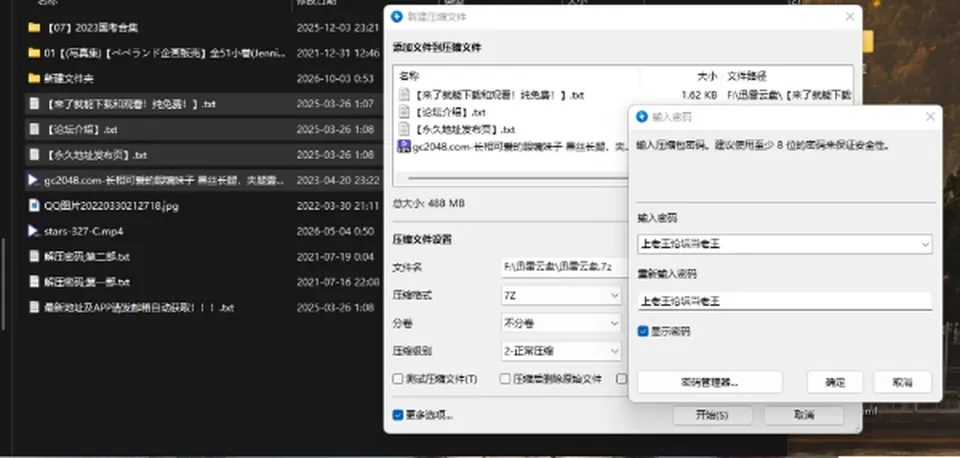Click the 重新输入密码 input field

point(785,301)
